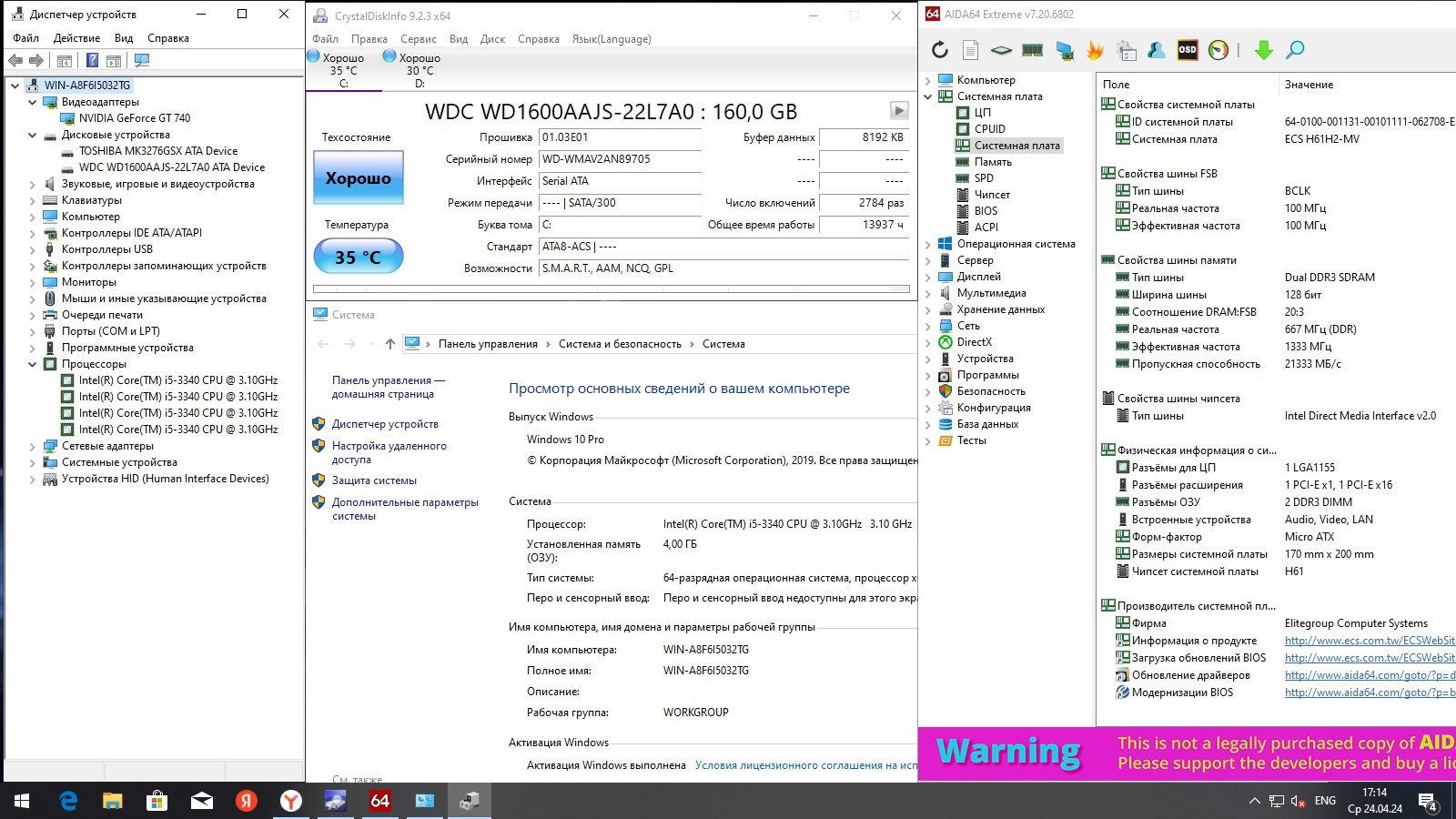Click the scan hardware monitor icon in Device Manager
Image resolution: width=1456 pixels, height=819 pixels.
coord(142,61)
